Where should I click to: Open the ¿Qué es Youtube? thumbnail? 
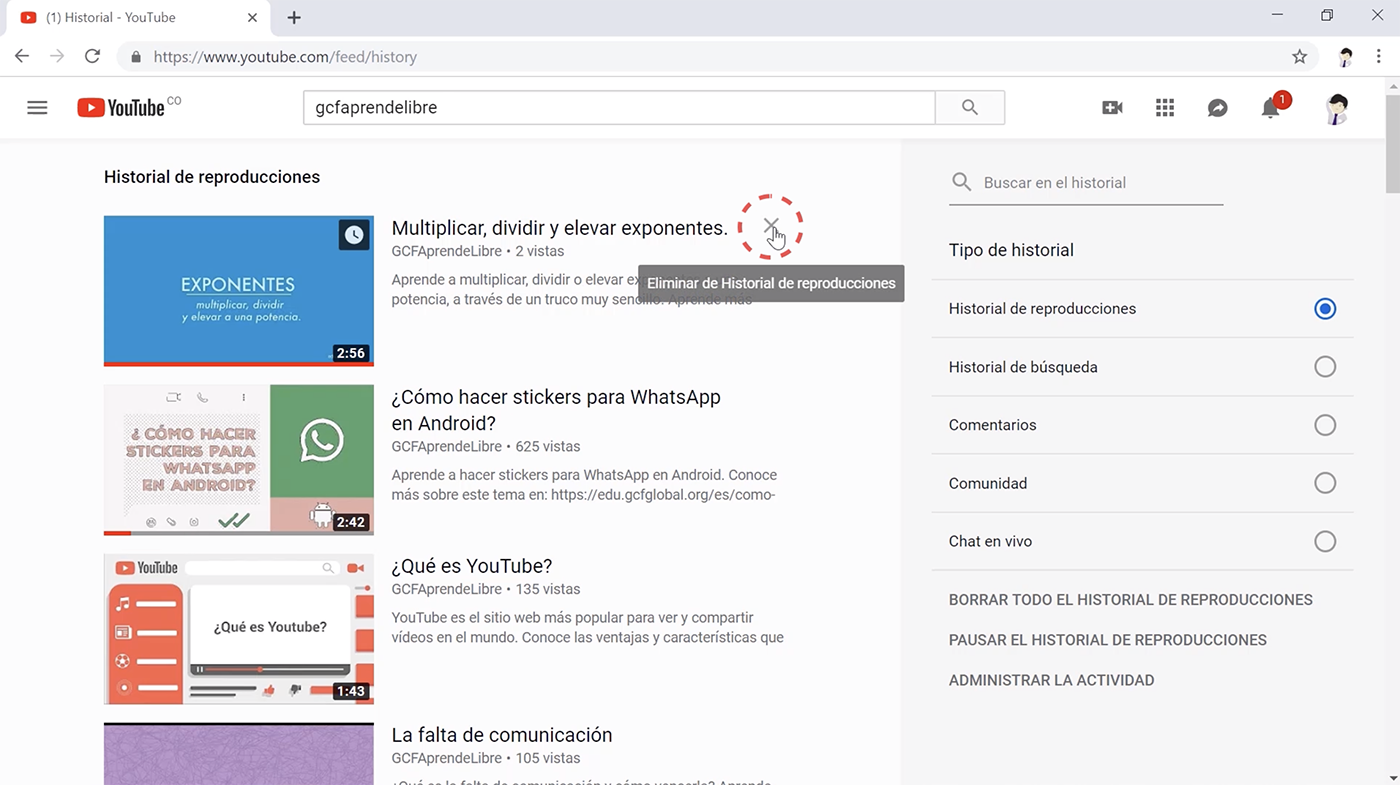(x=239, y=629)
